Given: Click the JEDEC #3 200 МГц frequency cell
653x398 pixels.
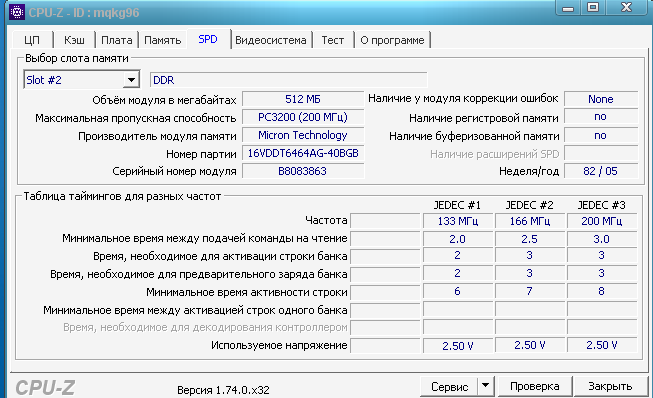Looking at the screenshot, I should pos(602,221).
